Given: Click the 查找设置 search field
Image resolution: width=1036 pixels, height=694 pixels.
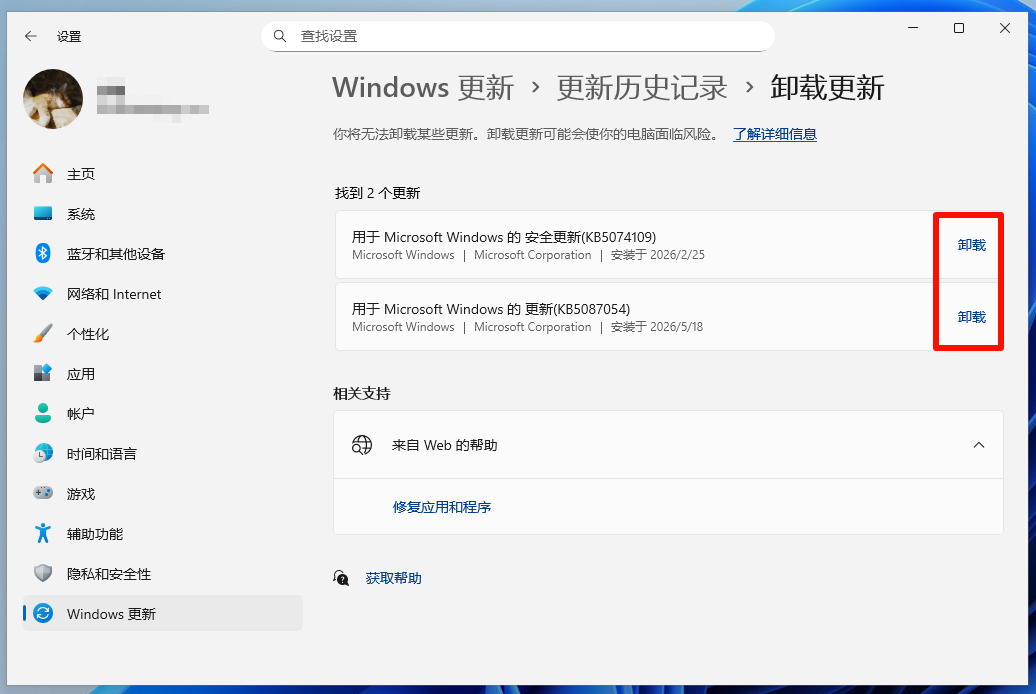Looking at the screenshot, I should pyautogui.click(x=517, y=36).
